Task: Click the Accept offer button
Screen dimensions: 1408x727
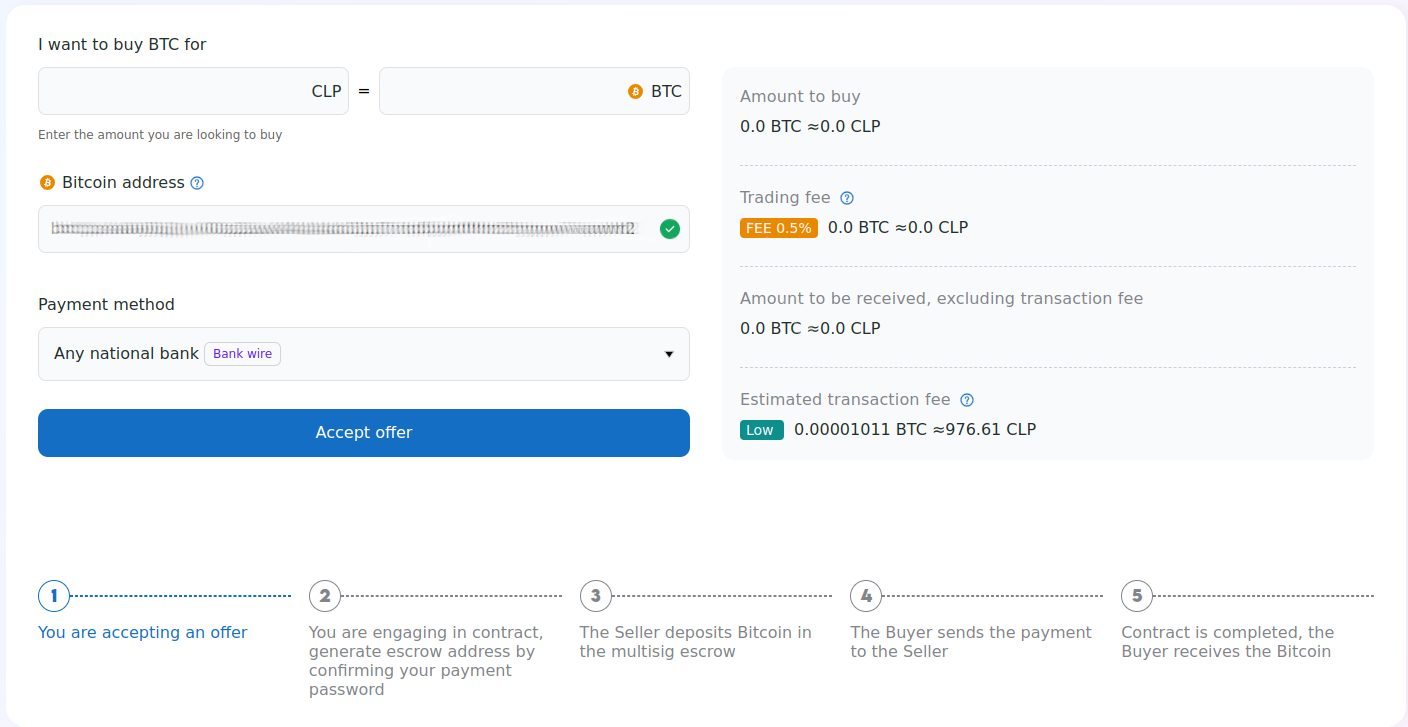Action: coord(364,433)
